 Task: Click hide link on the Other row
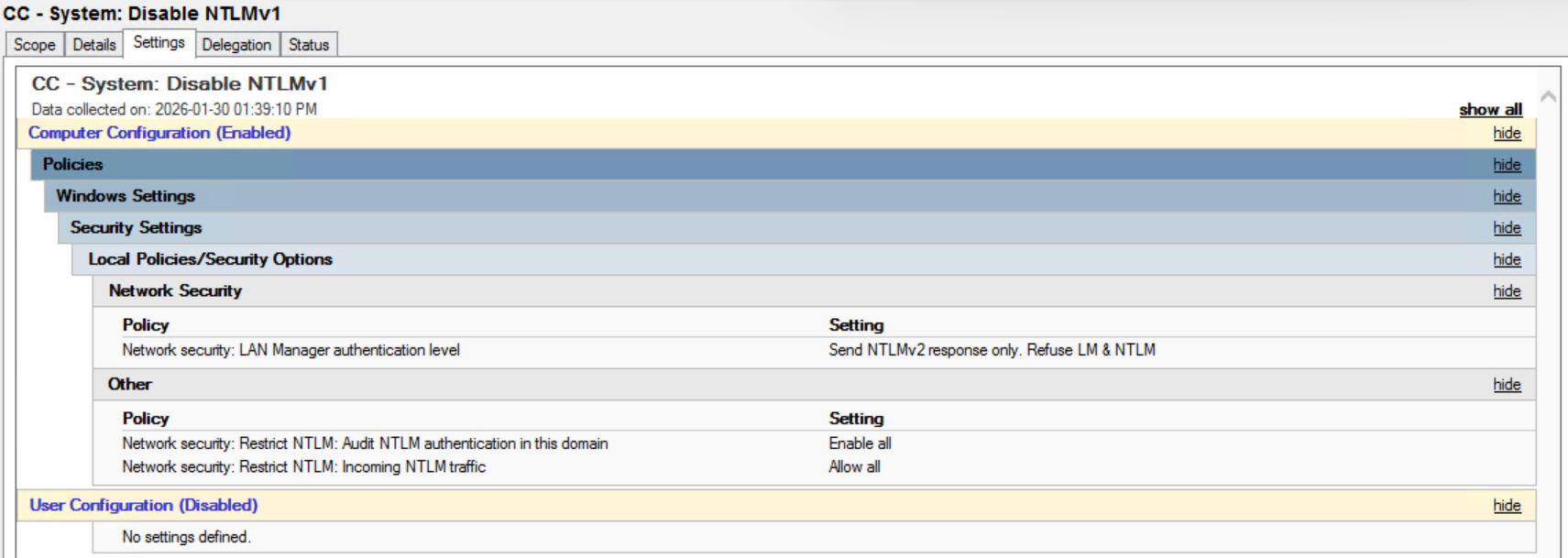(x=1507, y=385)
